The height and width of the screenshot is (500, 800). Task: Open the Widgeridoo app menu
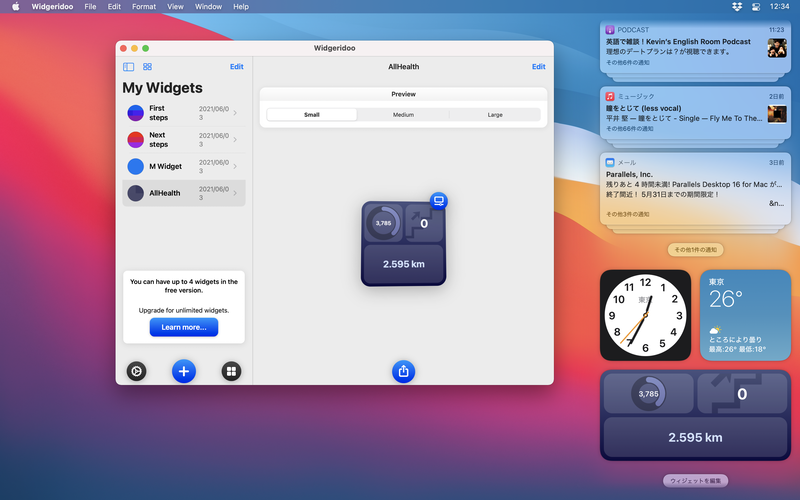[52, 7]
